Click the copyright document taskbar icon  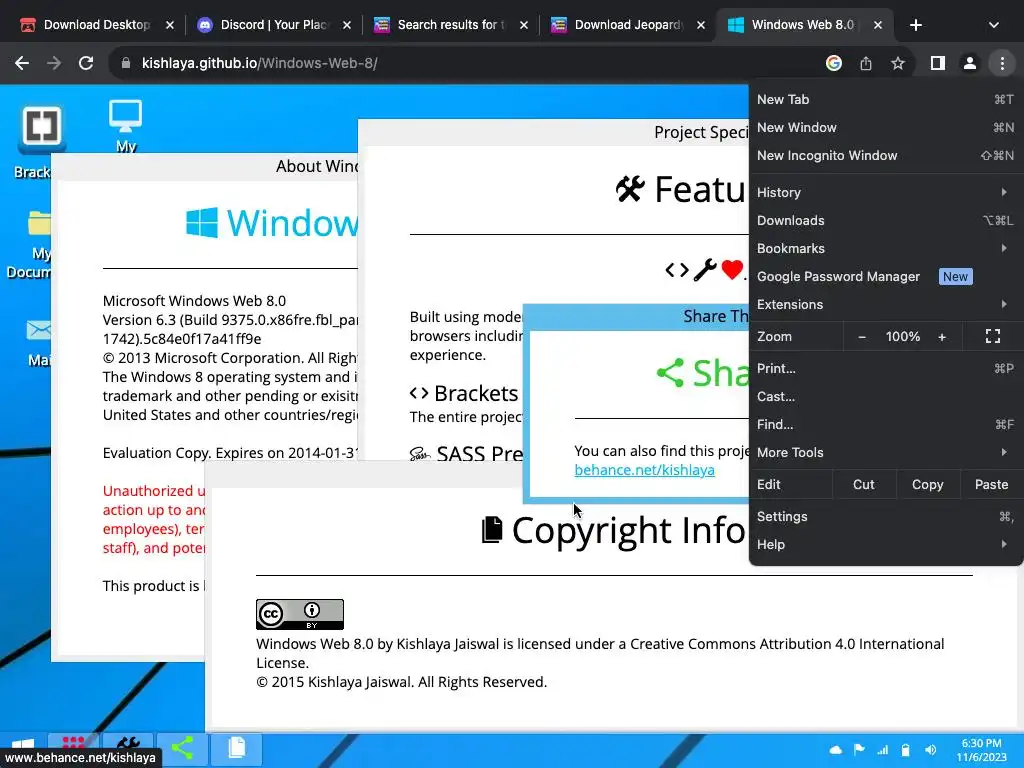(236, 748)
